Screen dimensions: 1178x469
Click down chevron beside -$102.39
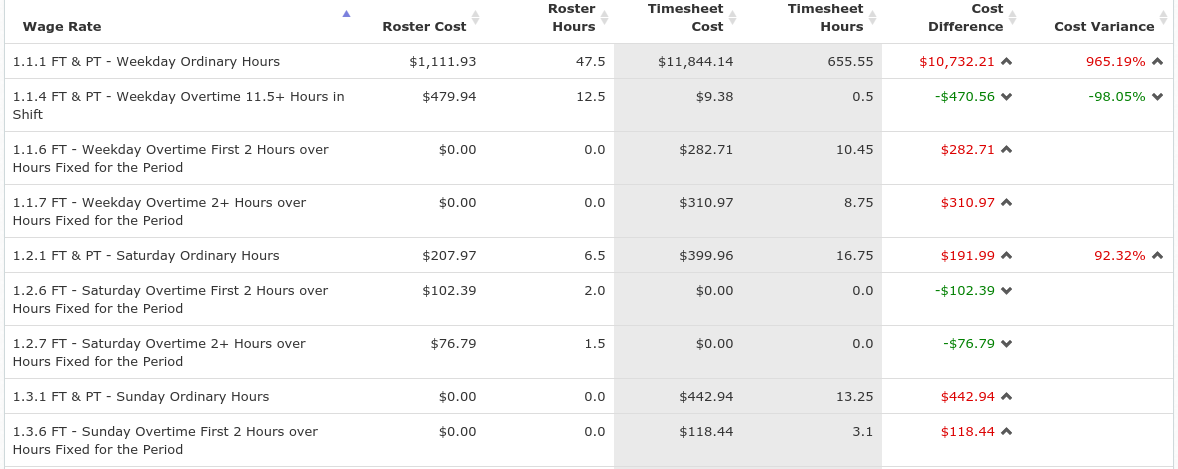pyautogui.click(x=1007, y=291)
